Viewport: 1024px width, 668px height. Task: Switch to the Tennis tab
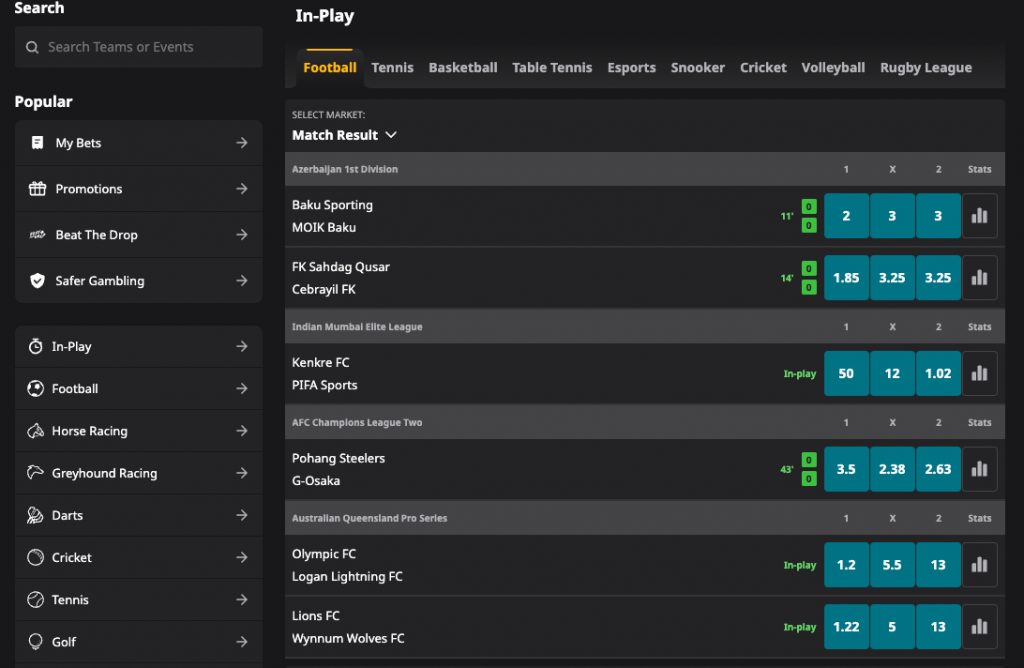[x=392, y=67]
